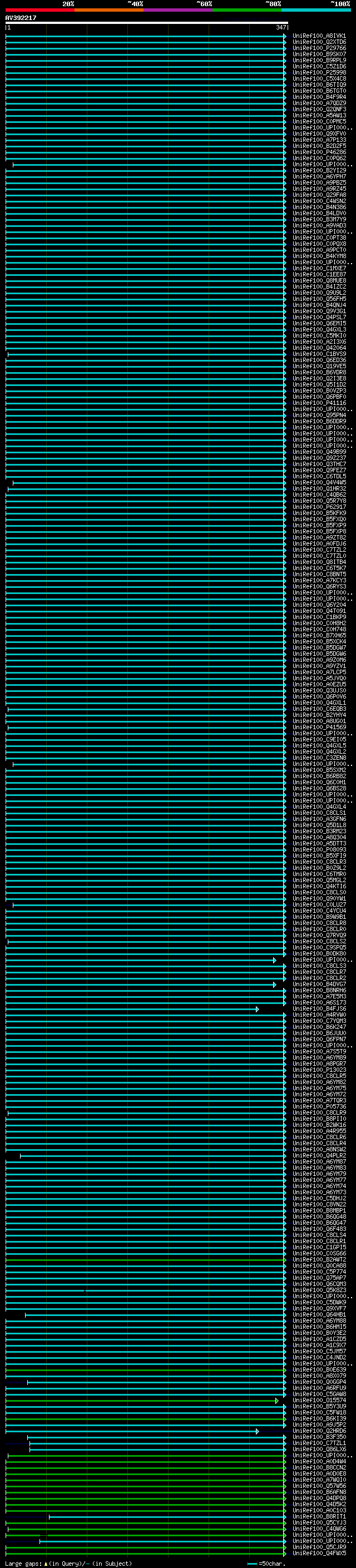Select the UniRef100_A0C103 label

(319, 1510)
